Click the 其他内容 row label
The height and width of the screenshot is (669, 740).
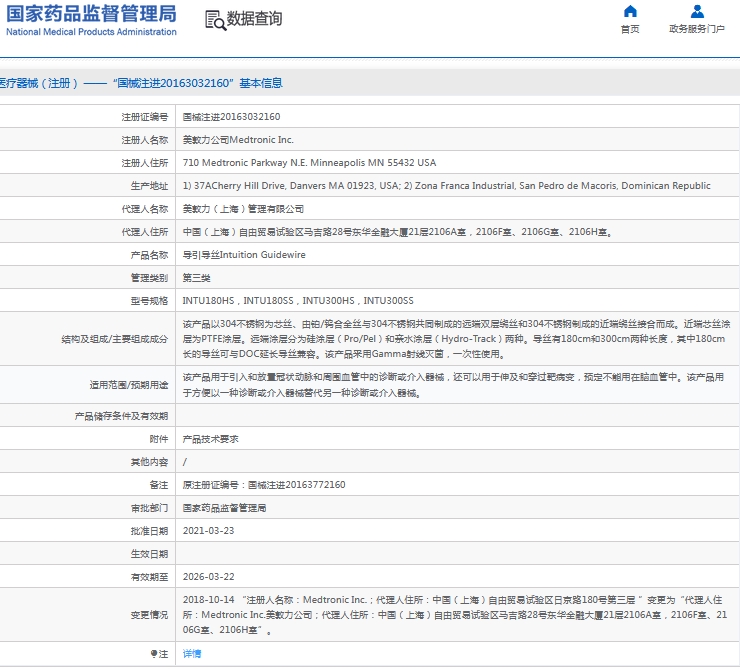[x=149, y=462]
